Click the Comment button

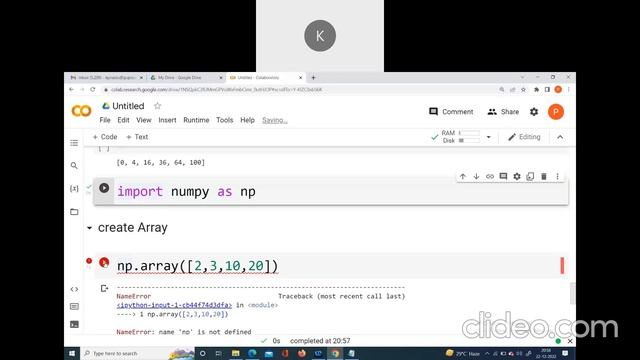(451, 112)
